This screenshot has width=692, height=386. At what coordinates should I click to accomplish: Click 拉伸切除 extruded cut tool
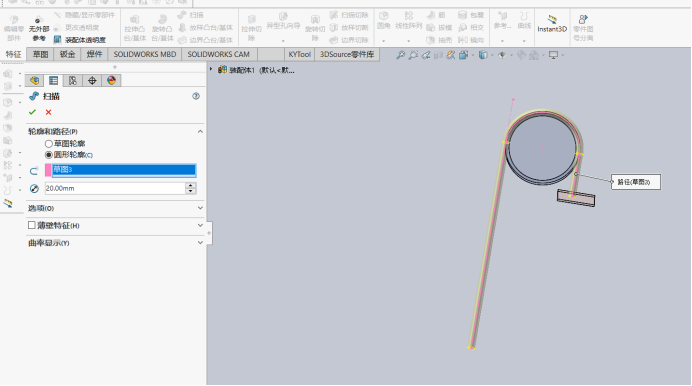(252, 28)
